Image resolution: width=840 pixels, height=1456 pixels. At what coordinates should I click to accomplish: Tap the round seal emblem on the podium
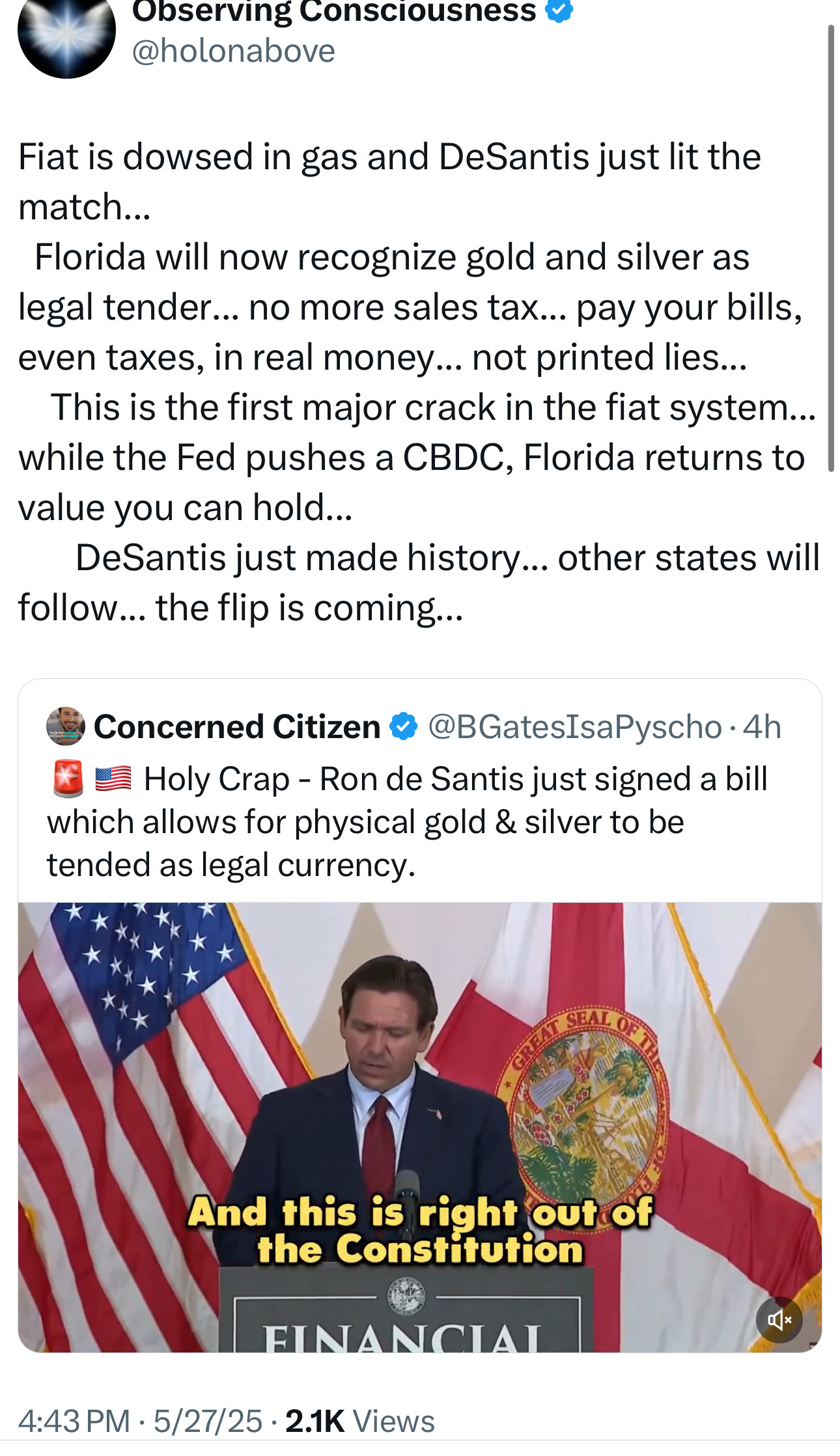(406, 1297)
